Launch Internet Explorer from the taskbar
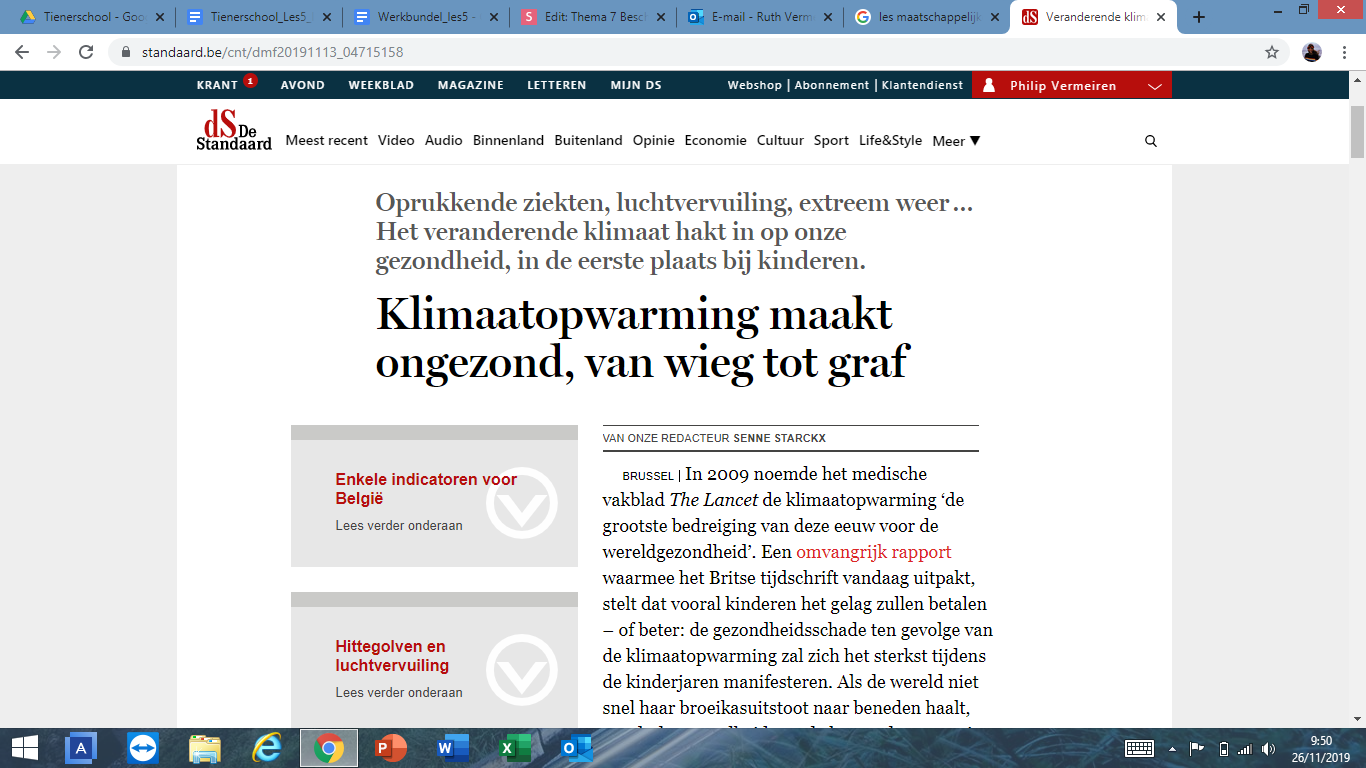Viewport: 1366px width, 768px height. coord(267,748)
